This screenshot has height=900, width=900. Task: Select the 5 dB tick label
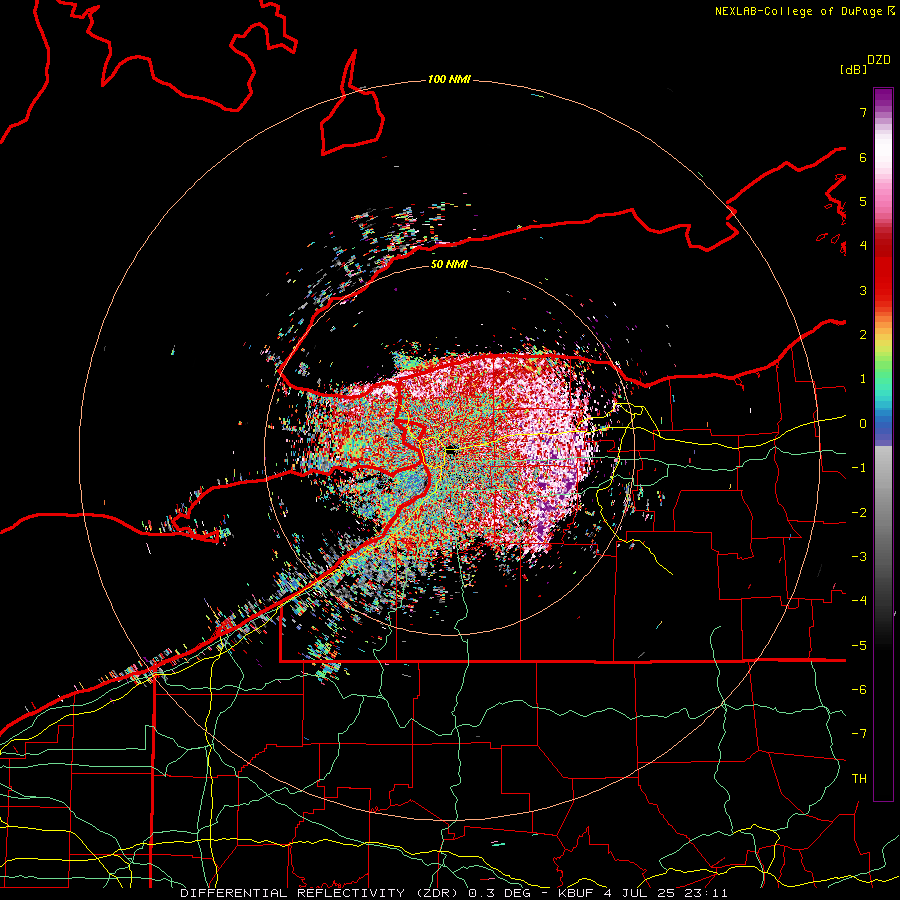tap(863, 201)
